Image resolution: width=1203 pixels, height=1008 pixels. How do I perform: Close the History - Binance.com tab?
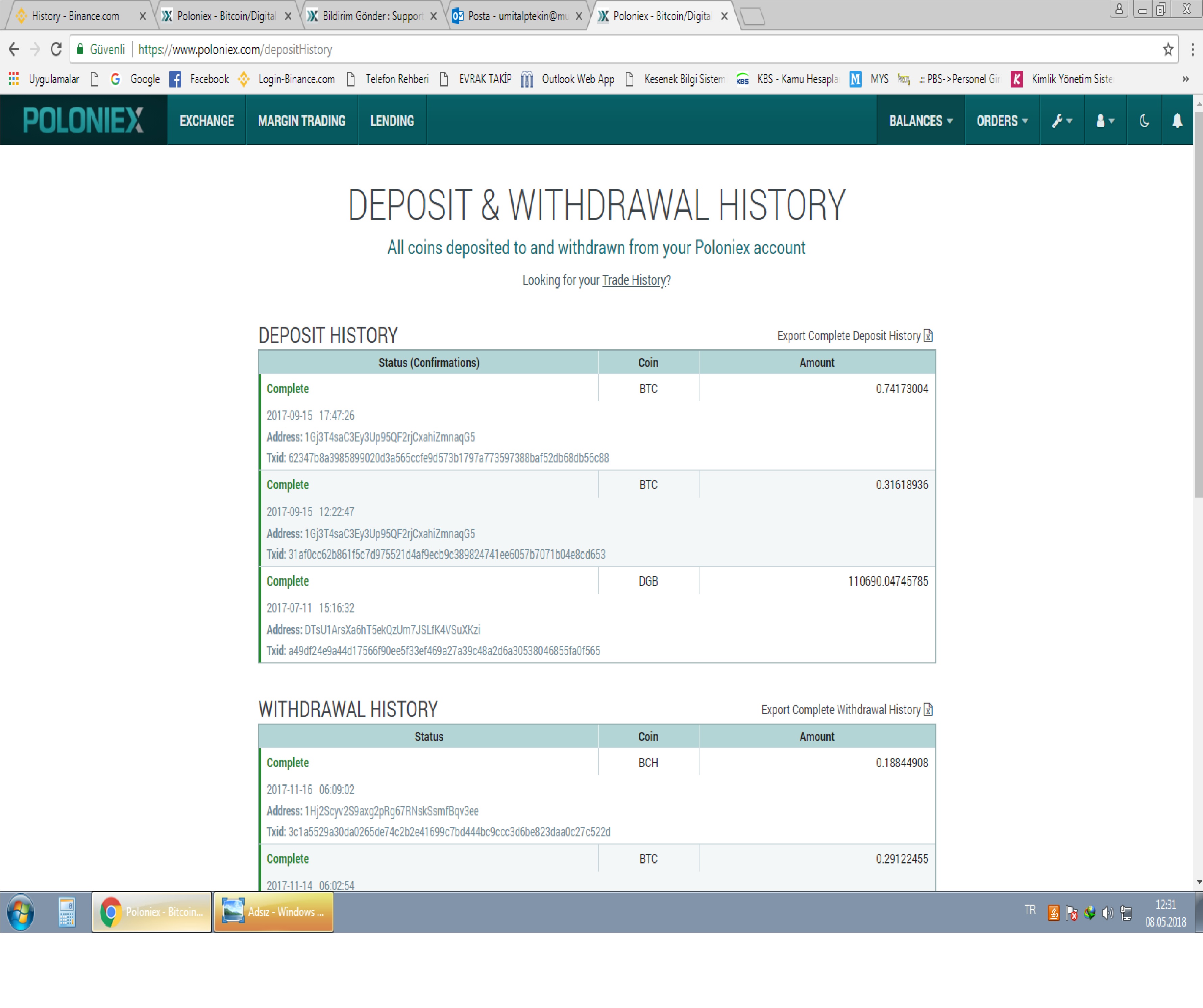click(x=143, y=16)
